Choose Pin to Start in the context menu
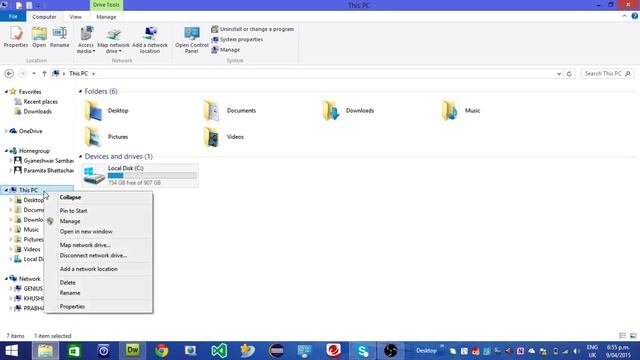The width and height of the screenshot is (640, 360). coord(98,211)
